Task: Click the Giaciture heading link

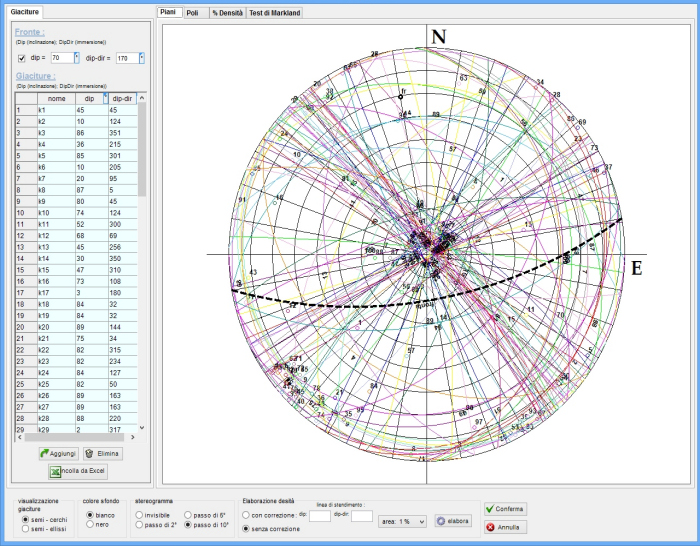Action: point(36,76)
